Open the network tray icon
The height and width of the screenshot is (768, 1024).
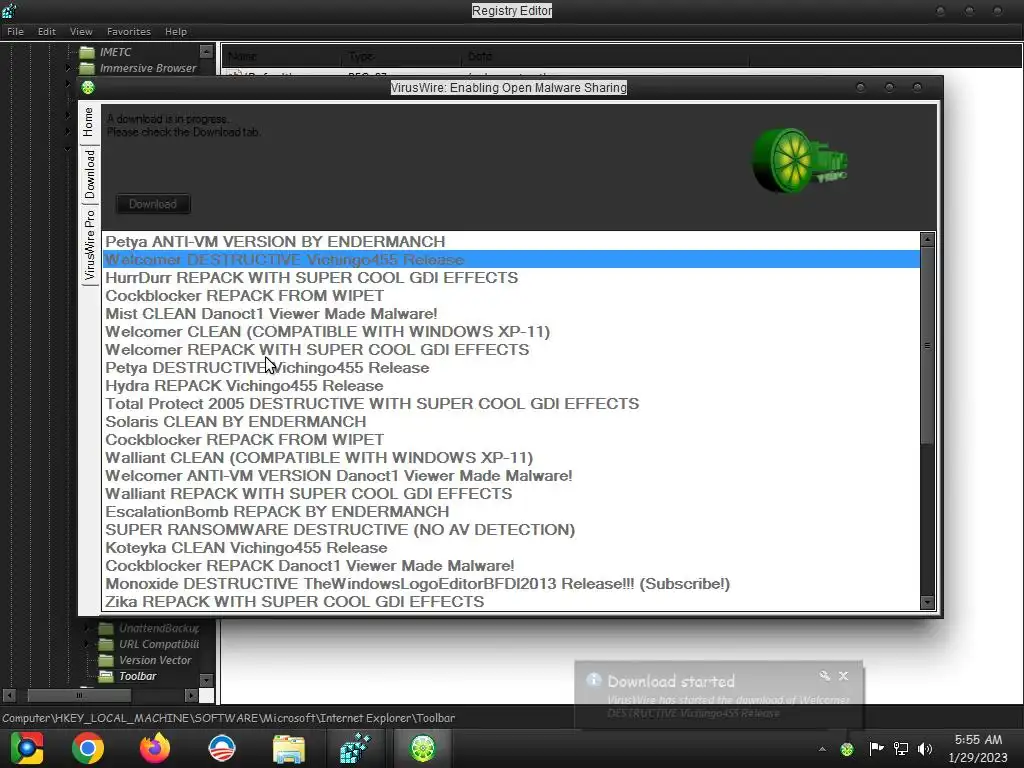pyautogui.click(x=901, y=748)
